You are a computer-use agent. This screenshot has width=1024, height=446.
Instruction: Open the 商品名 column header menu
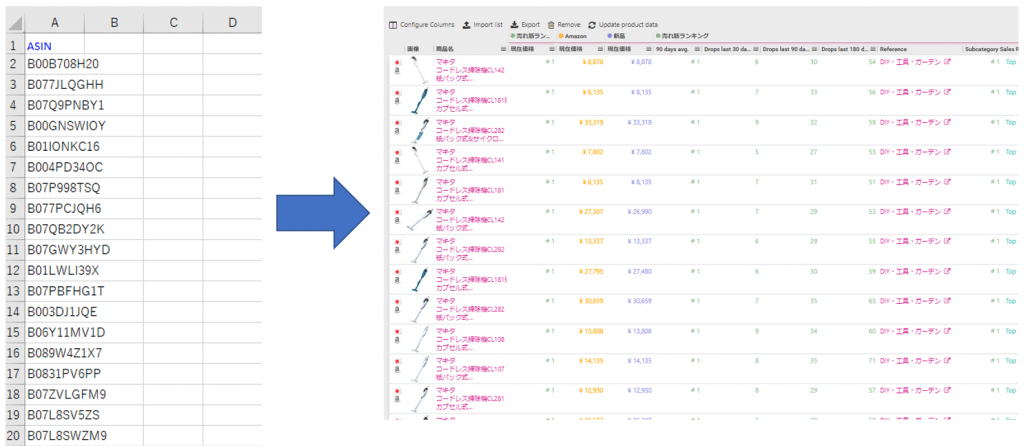point(502,49)
